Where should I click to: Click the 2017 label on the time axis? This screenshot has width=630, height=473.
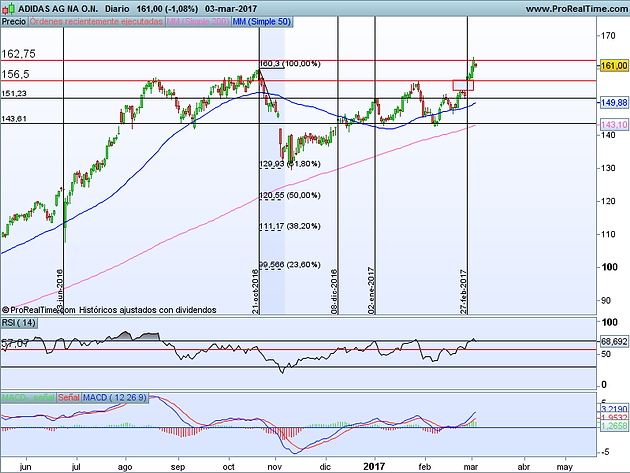click(x=374, y=466)
